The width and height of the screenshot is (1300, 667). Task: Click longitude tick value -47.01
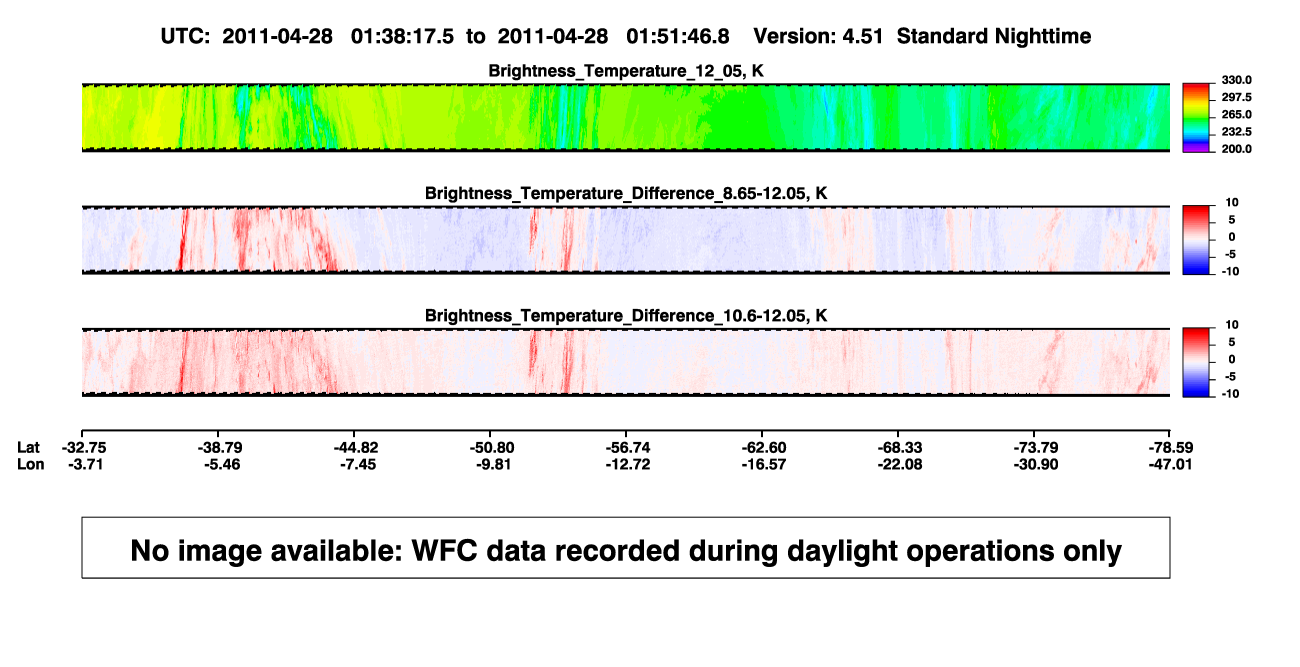pyautogui.click(x=1170, y=464)
